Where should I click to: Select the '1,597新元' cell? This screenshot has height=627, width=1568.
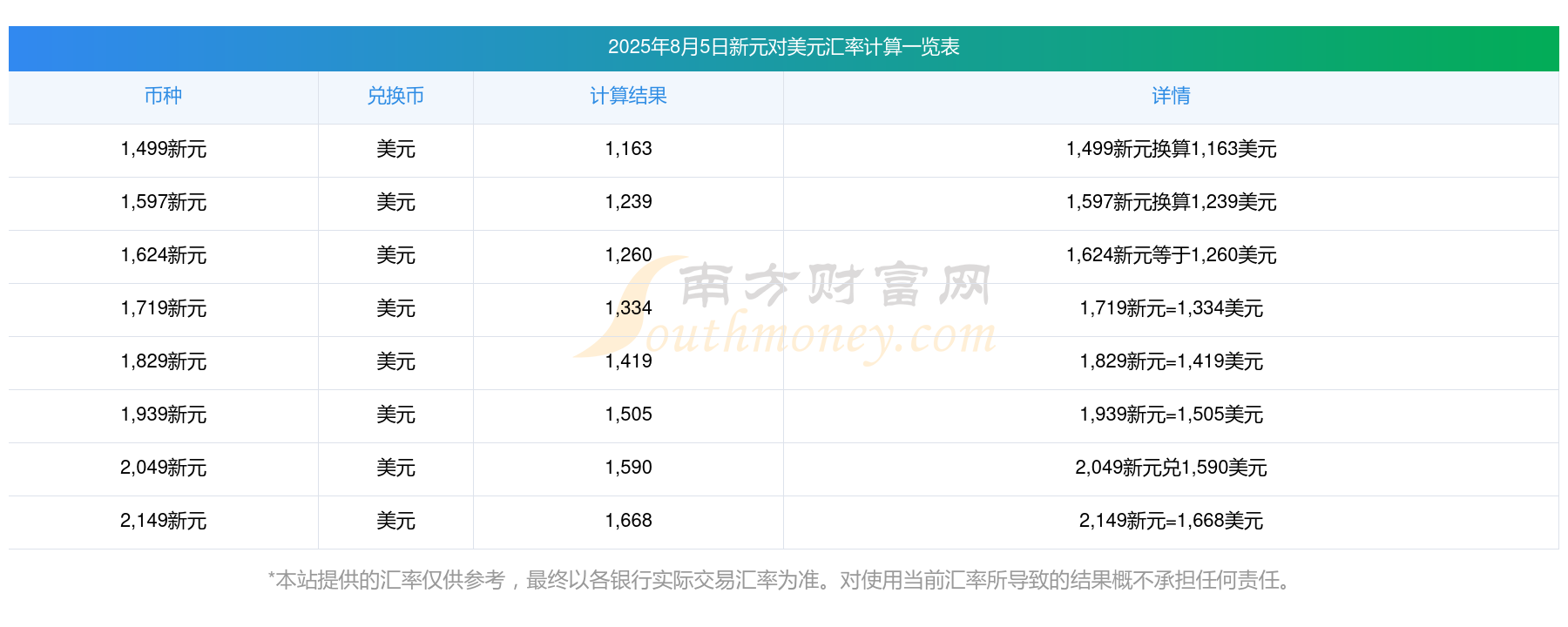click(x=163, y=203)
